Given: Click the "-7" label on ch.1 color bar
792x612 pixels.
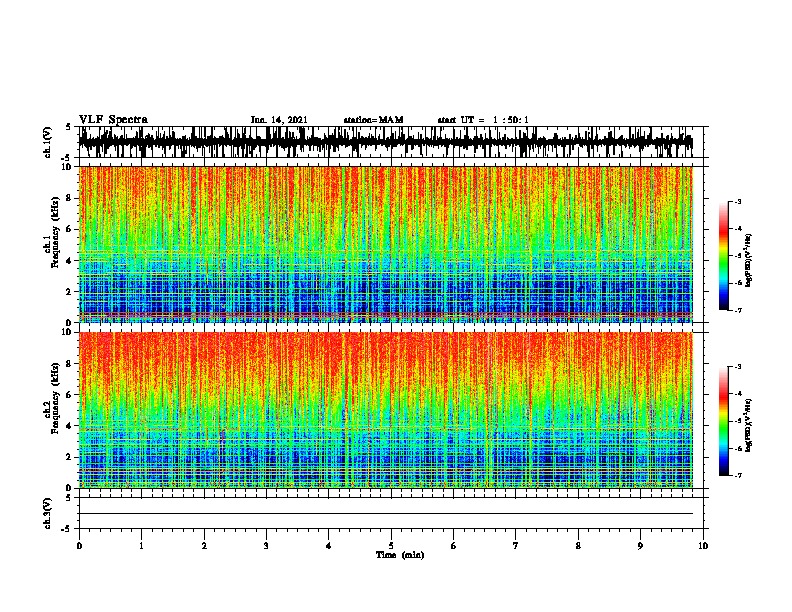Looking at the screenshot, I should tap(737, 310).
